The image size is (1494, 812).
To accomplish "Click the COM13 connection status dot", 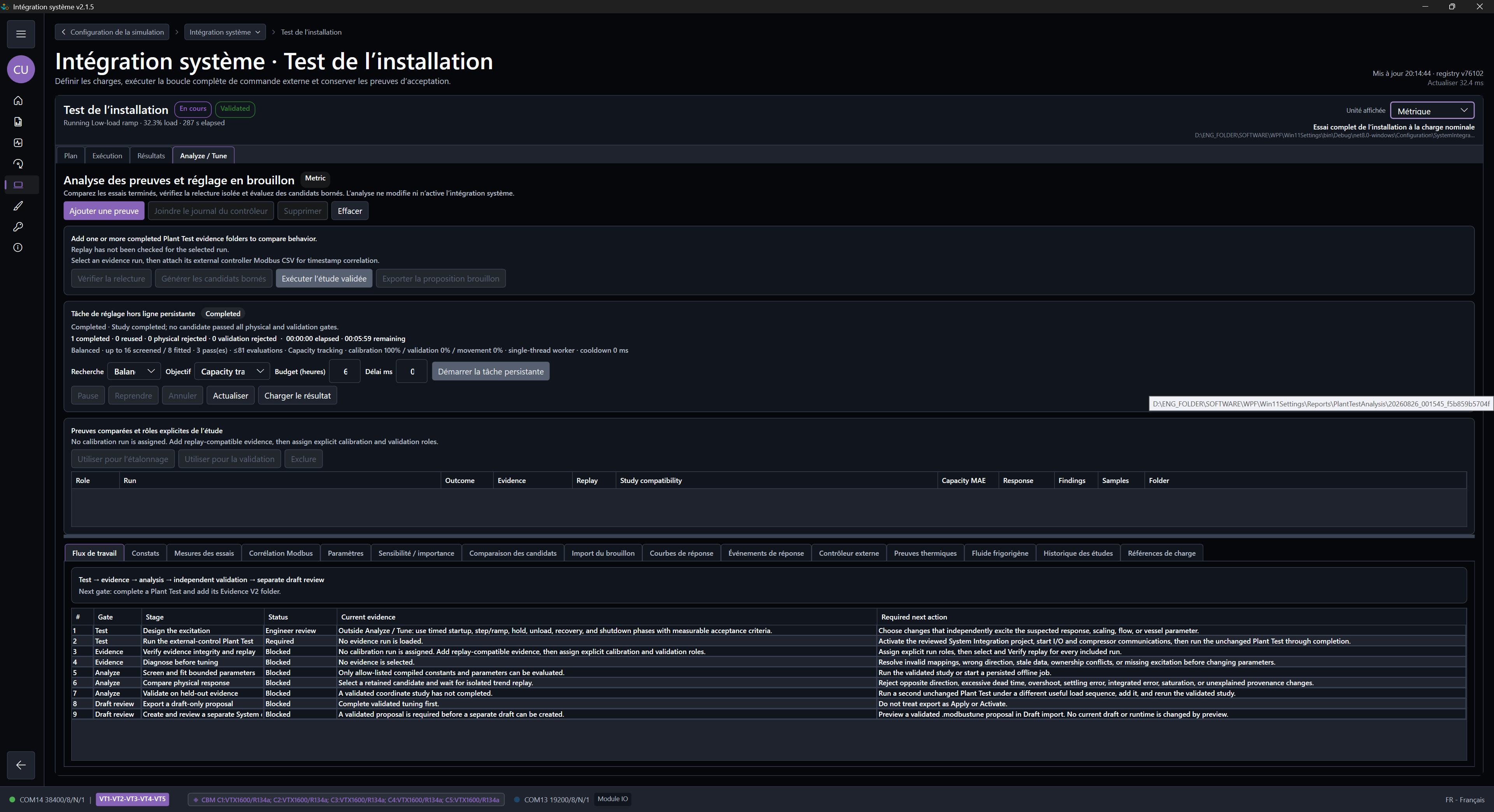I will 517,800.
